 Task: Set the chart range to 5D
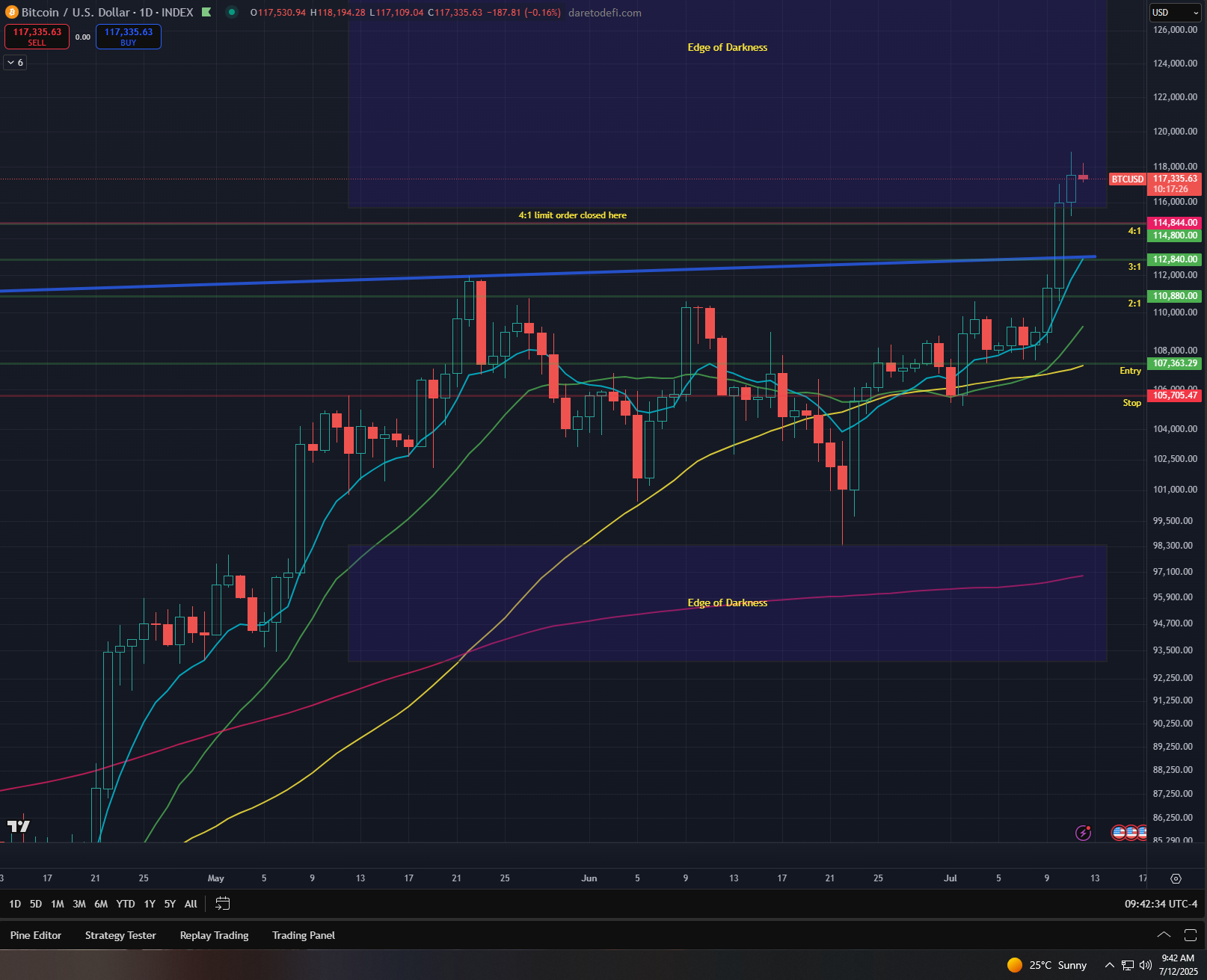coord(36,904)
